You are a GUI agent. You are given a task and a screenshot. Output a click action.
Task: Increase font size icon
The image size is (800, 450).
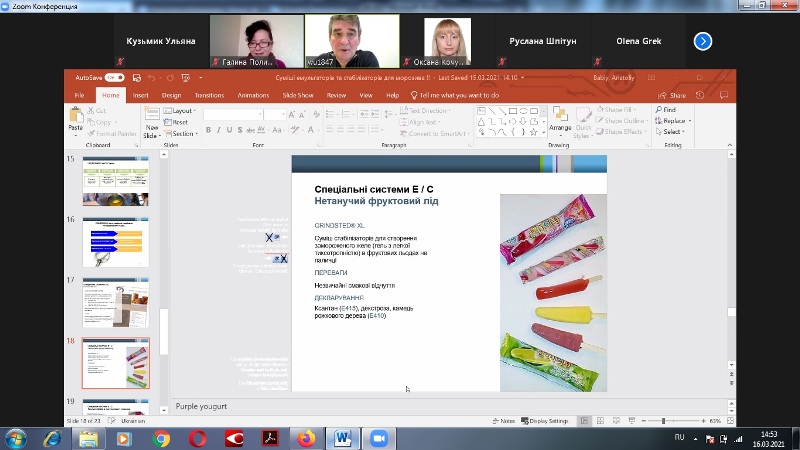[292, 115]
